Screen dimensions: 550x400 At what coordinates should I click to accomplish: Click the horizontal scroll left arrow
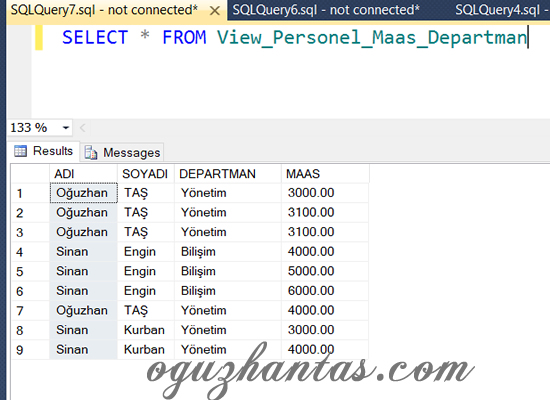pyautogui.click(x=83, y=128)
